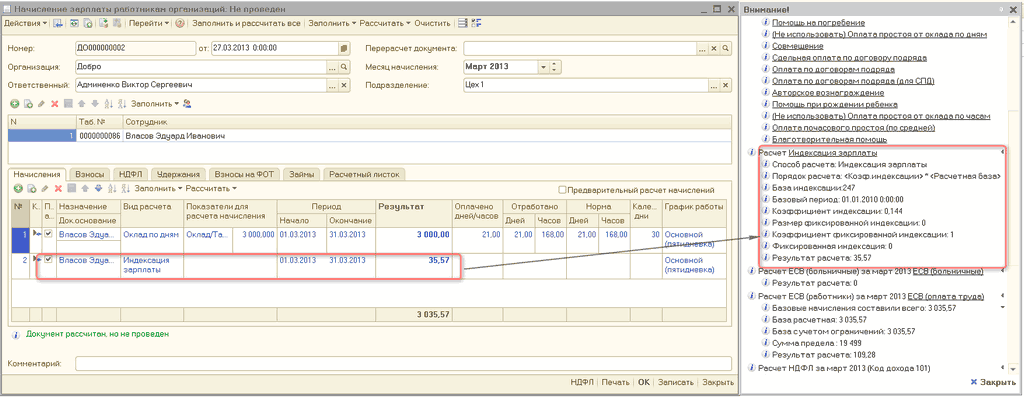This screenshot has width=1024, height=398.
Task: Clear Перерасчет документа field with X icon
Action: (x=714, y=48)
